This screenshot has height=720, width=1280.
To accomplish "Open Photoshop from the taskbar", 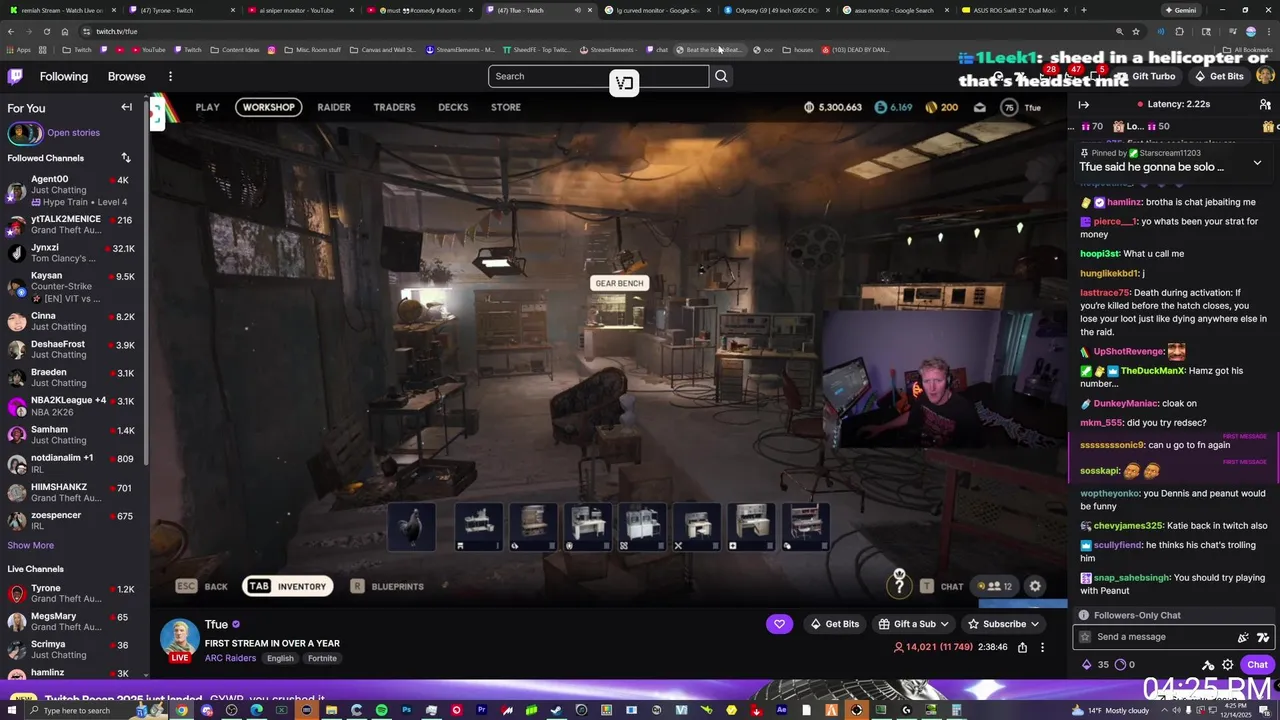I will pos(406,710).
